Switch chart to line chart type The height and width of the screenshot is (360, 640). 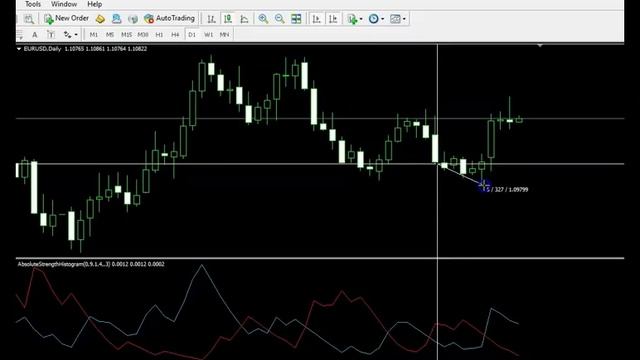pyautogui.click(x=244, y=19)
